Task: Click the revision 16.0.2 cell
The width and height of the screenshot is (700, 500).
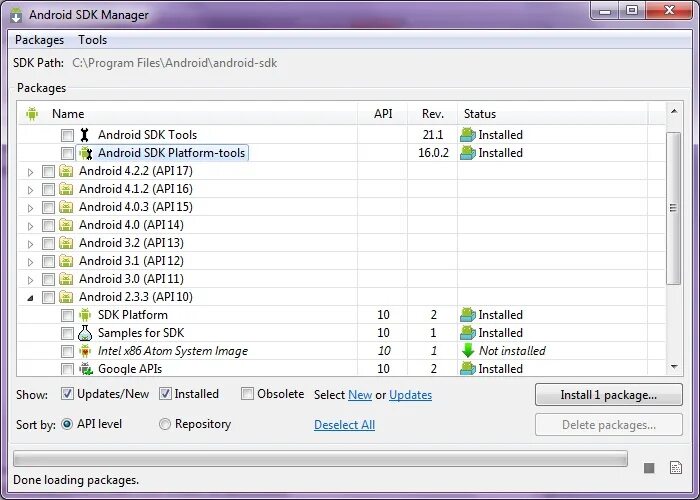Action: [433, 153]
